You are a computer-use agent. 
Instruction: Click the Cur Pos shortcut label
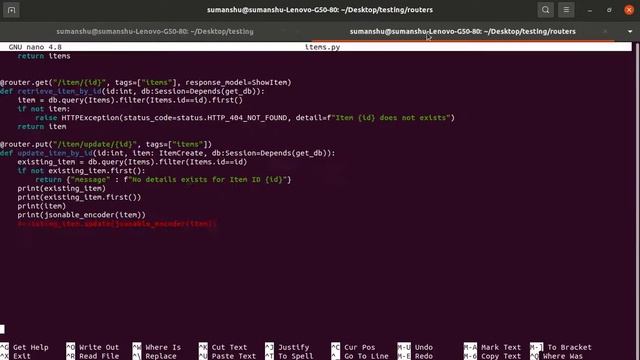(x=360, y=347)
